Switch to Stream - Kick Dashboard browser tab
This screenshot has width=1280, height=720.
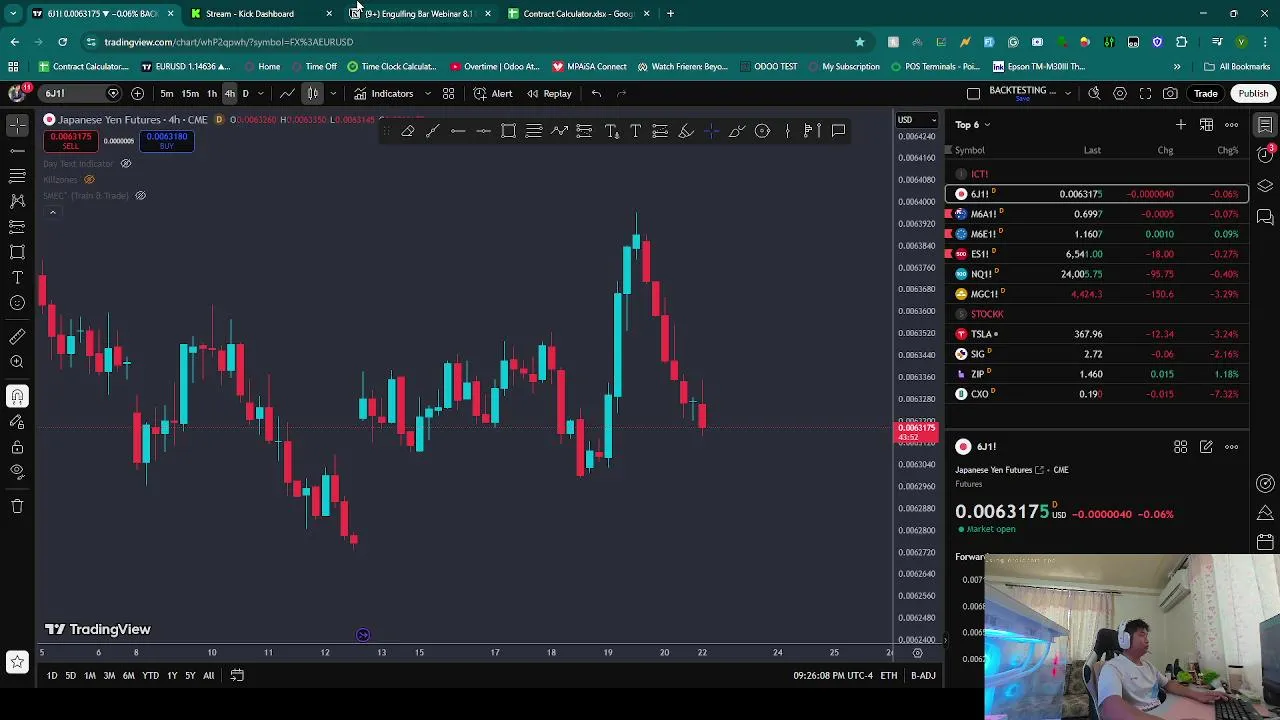[262, 13]
